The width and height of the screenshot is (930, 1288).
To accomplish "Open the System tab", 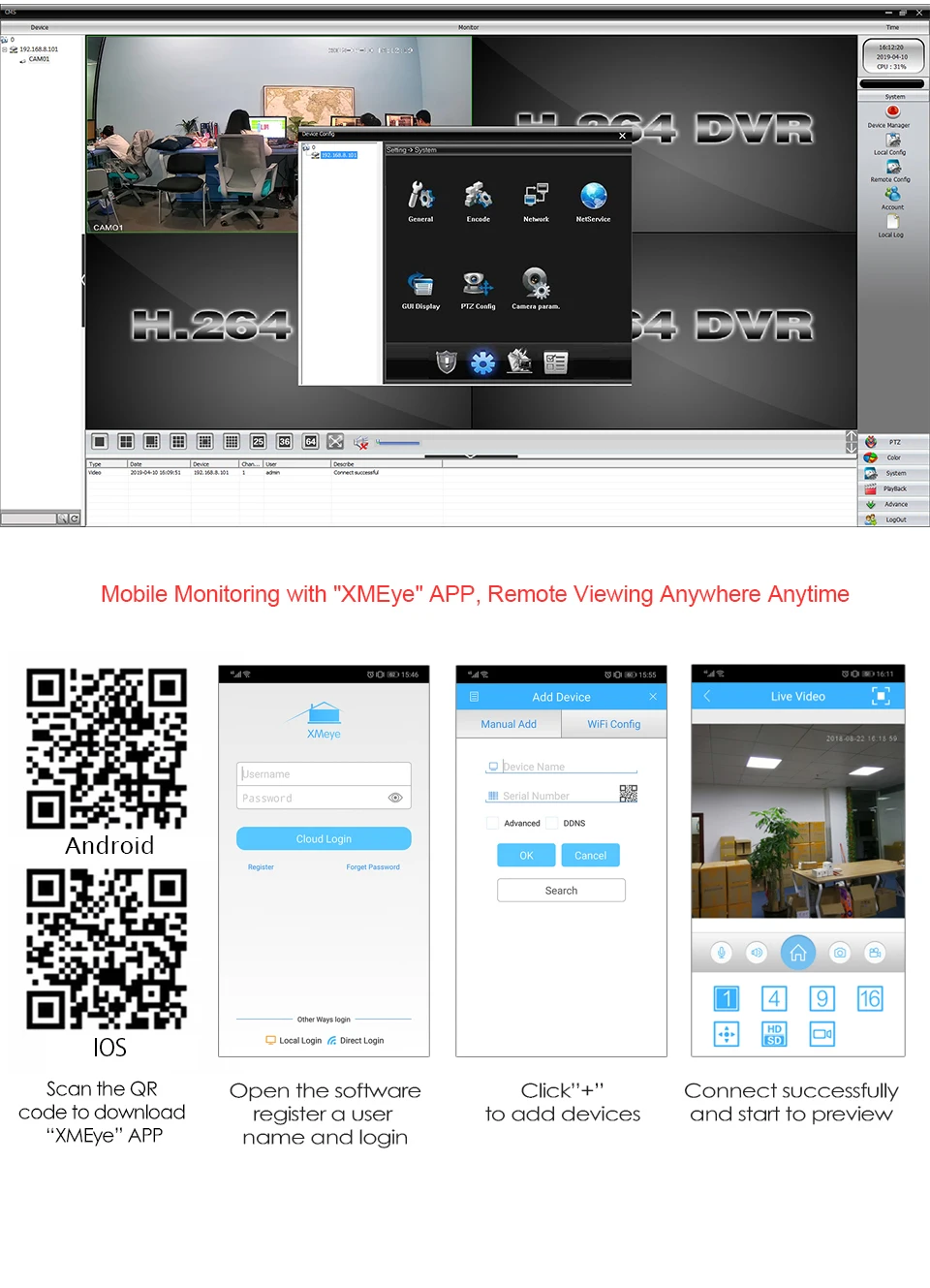I will [893, 473].
